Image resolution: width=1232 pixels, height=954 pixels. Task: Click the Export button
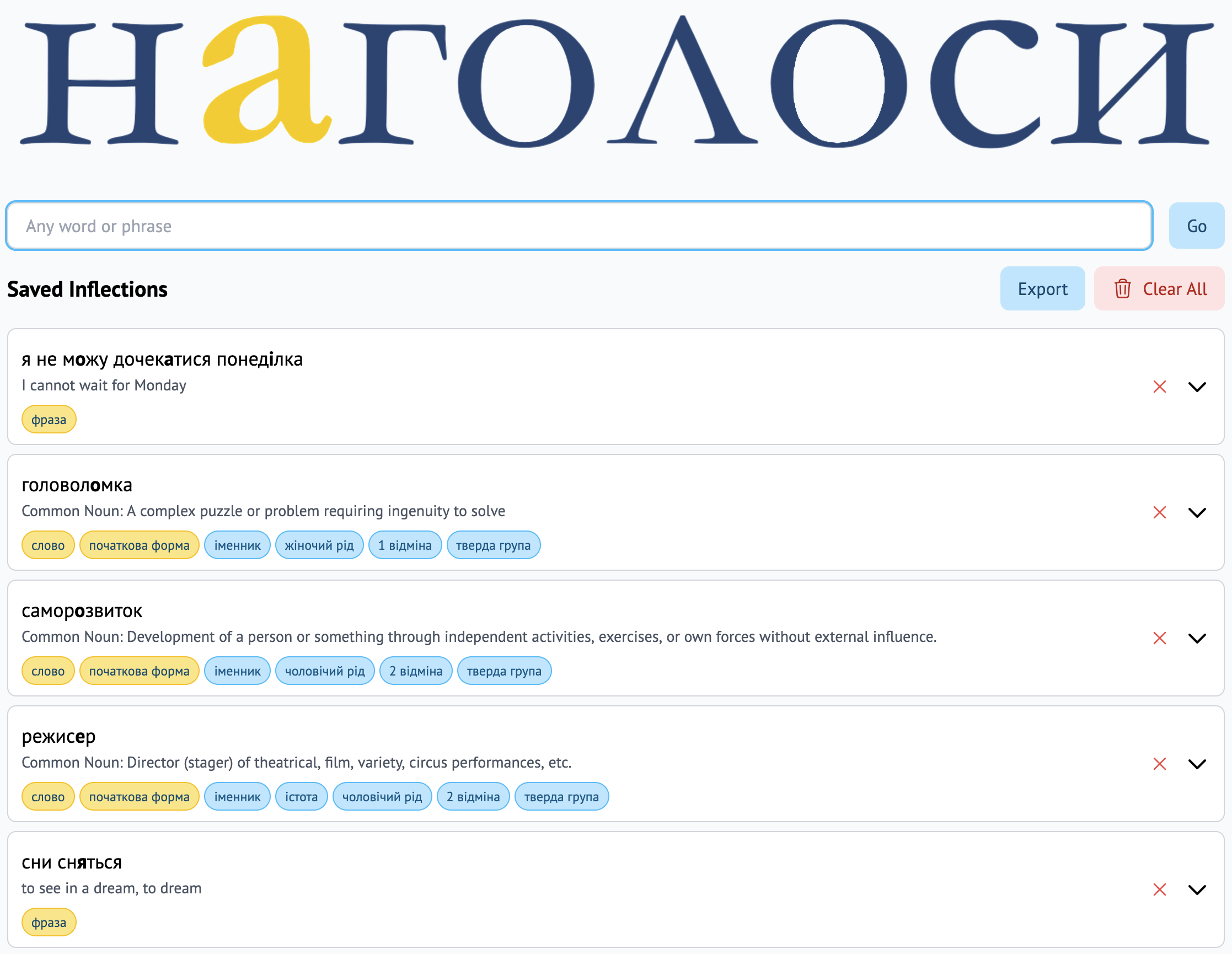click(x=1042, y=289)
